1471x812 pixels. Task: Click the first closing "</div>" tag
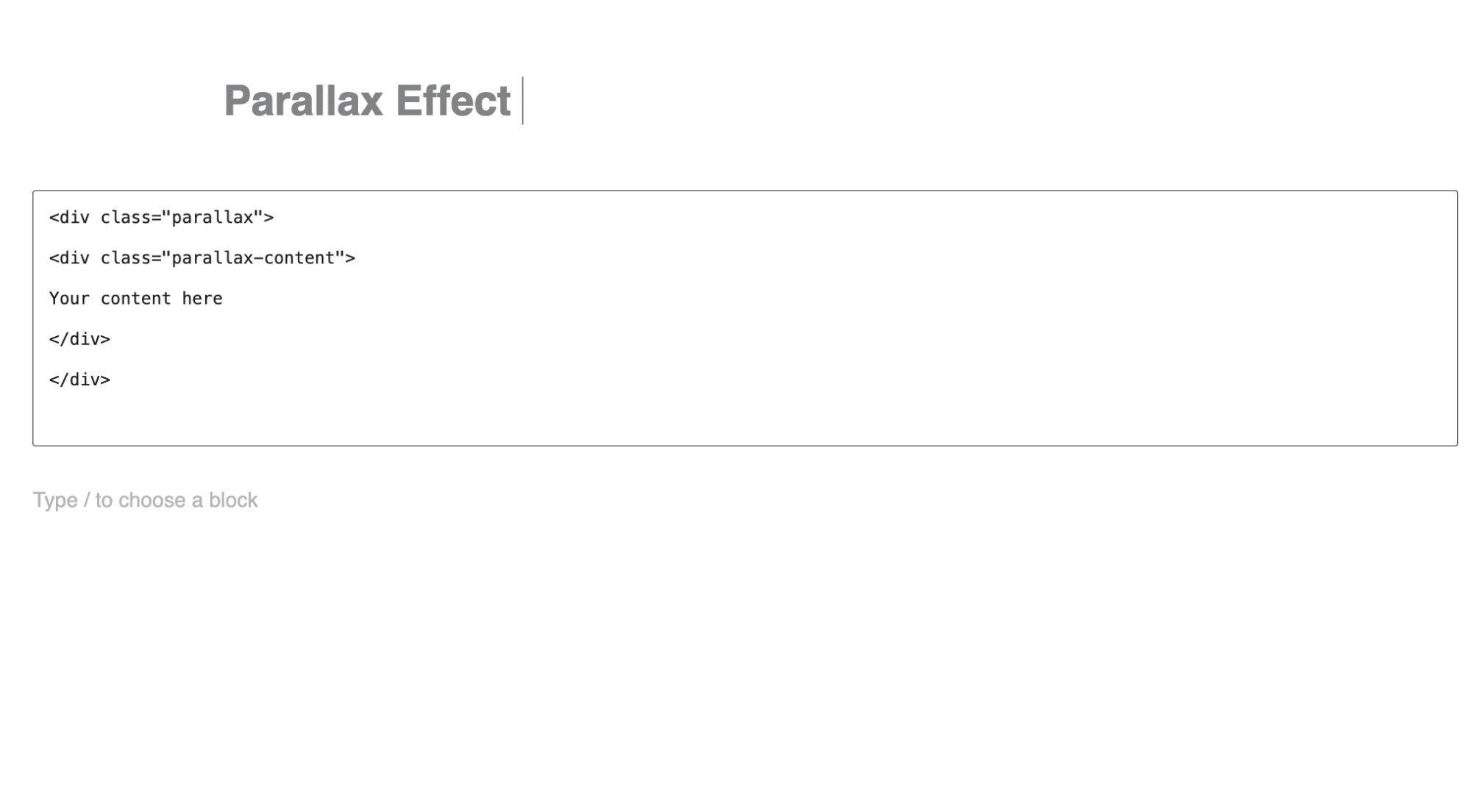(x=79, y=339)
